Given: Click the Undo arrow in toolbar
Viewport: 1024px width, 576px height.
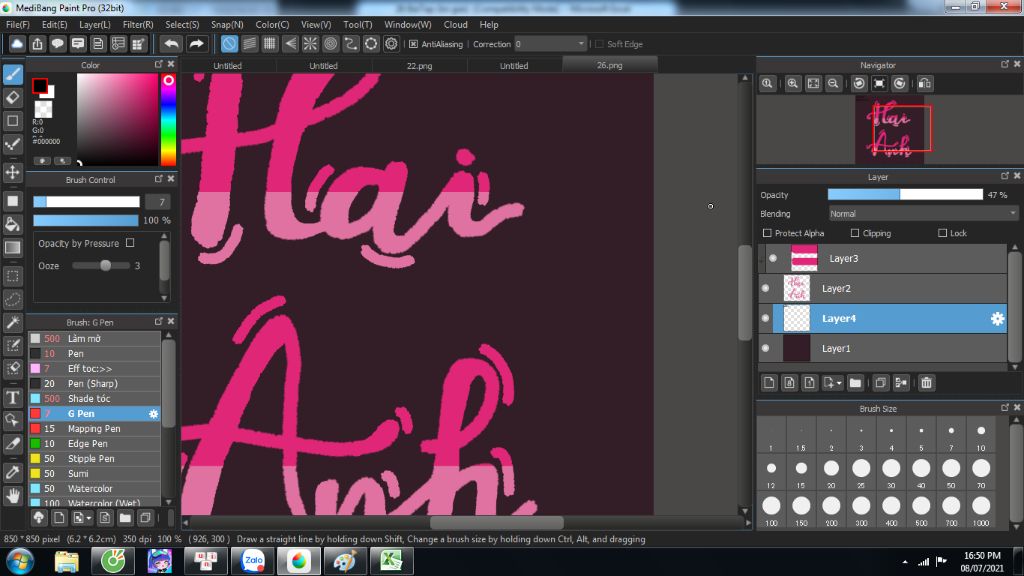Looking at the screenshot, I should pyautogui.click(x=171, y=44).
